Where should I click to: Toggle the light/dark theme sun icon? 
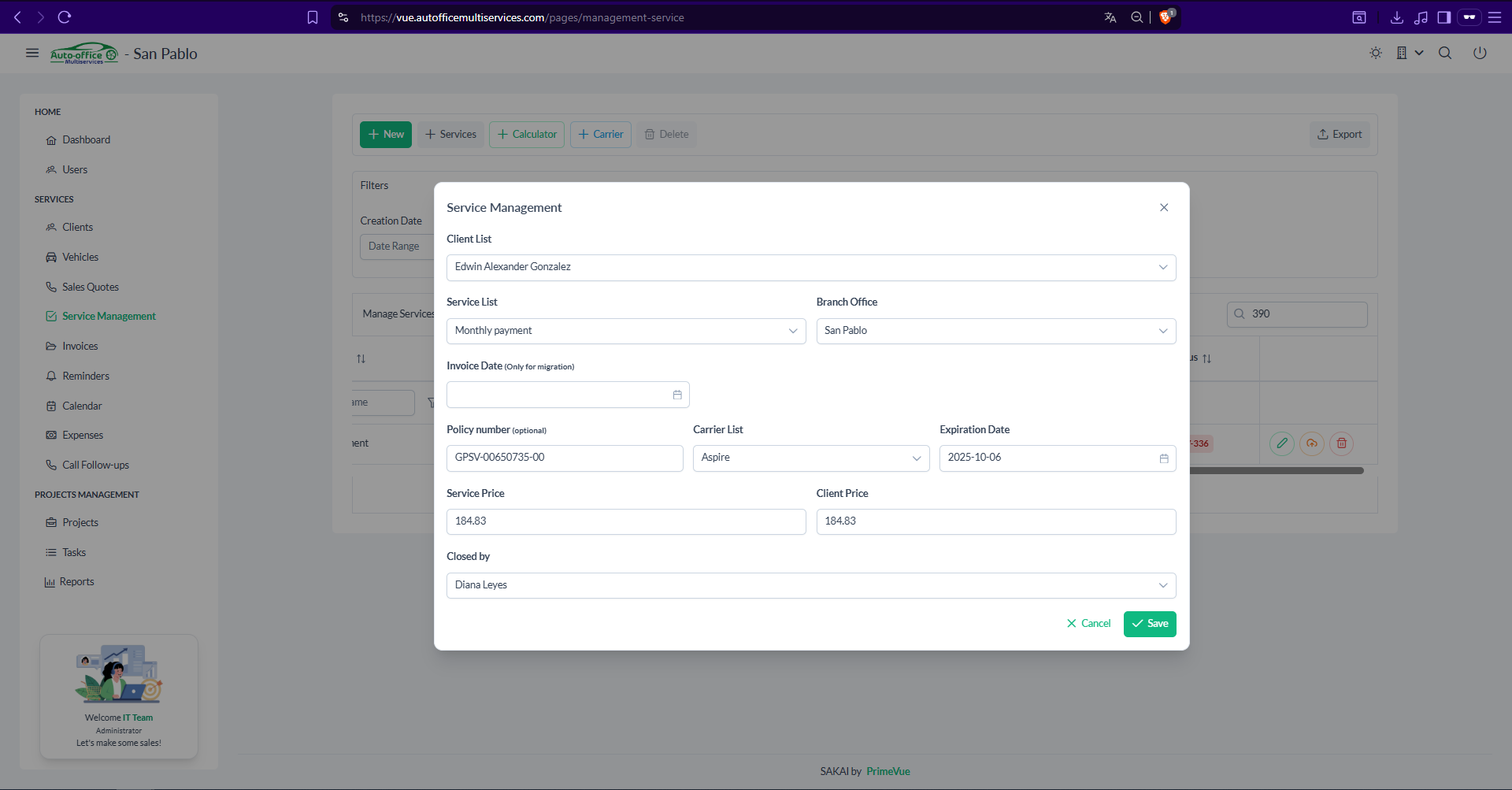click(1375, 54)
